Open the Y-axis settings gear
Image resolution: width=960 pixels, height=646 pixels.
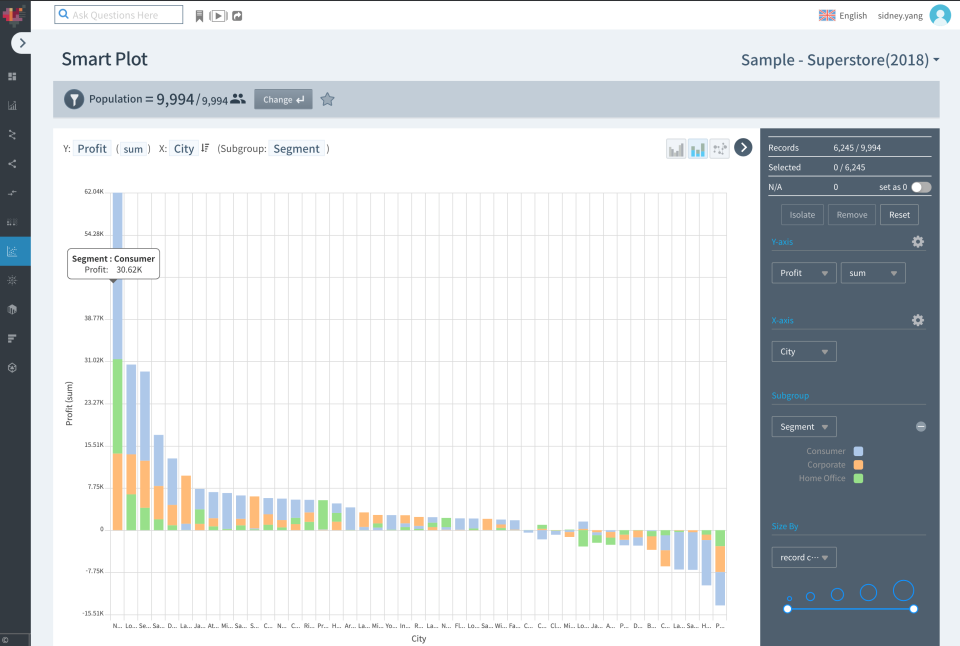point(918,241)
